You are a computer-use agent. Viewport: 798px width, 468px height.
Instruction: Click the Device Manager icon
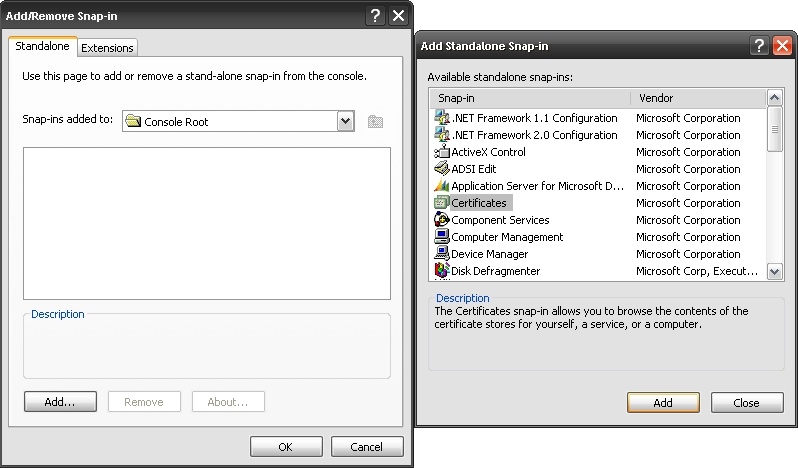point(442,253)
